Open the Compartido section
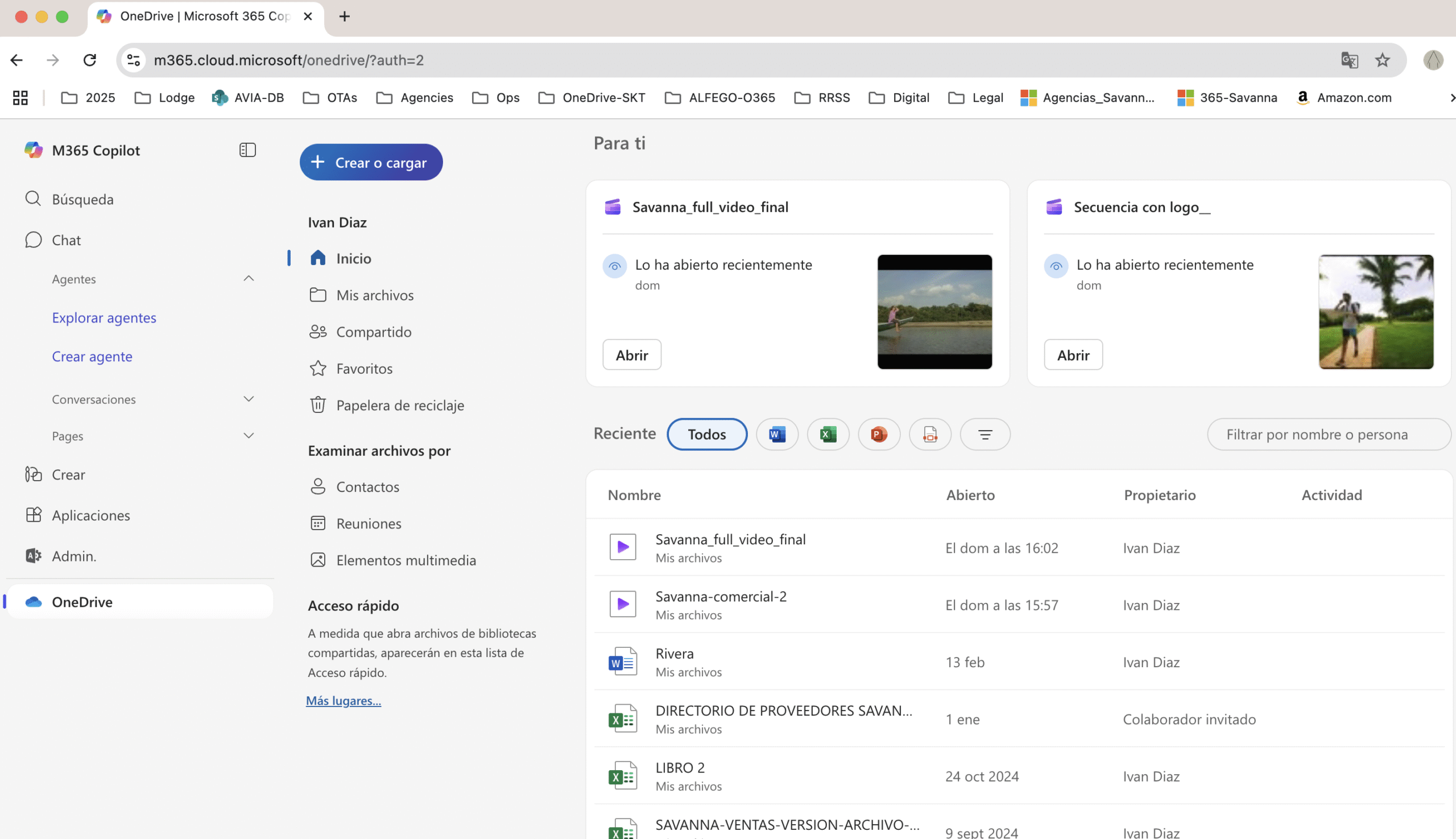Image resolution: width=1456 pixels, height=839 pixels. click(373, 332)
